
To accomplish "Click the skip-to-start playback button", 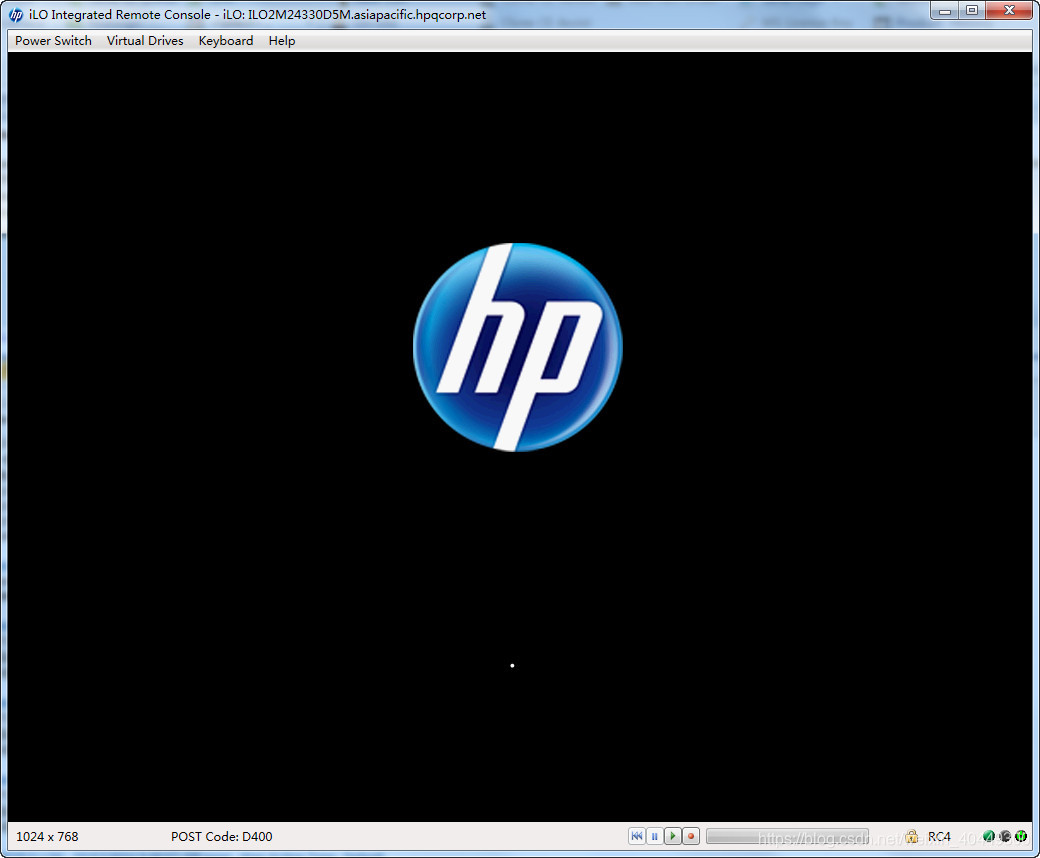I will pos(637,836).
